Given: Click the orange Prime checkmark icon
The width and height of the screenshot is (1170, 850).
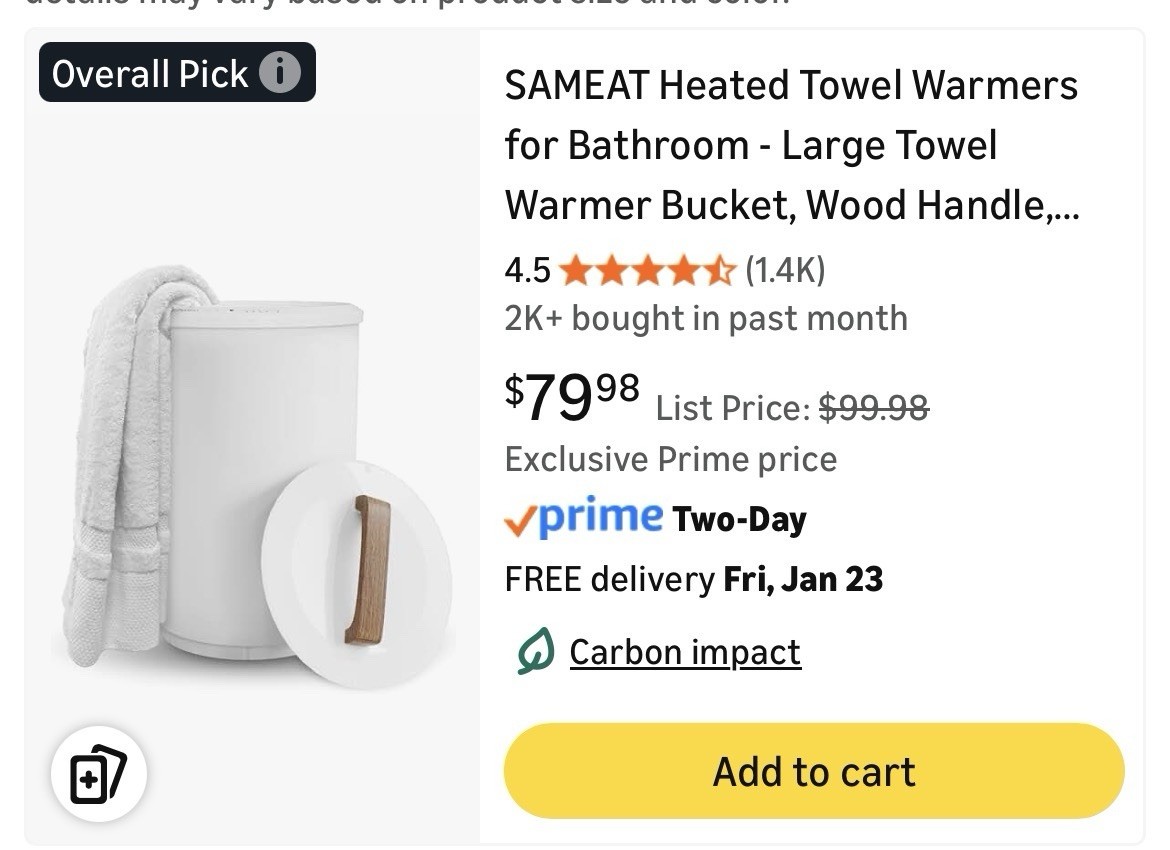Looking at the screenshot, I should pyautogui.click(x=519, y=521).
